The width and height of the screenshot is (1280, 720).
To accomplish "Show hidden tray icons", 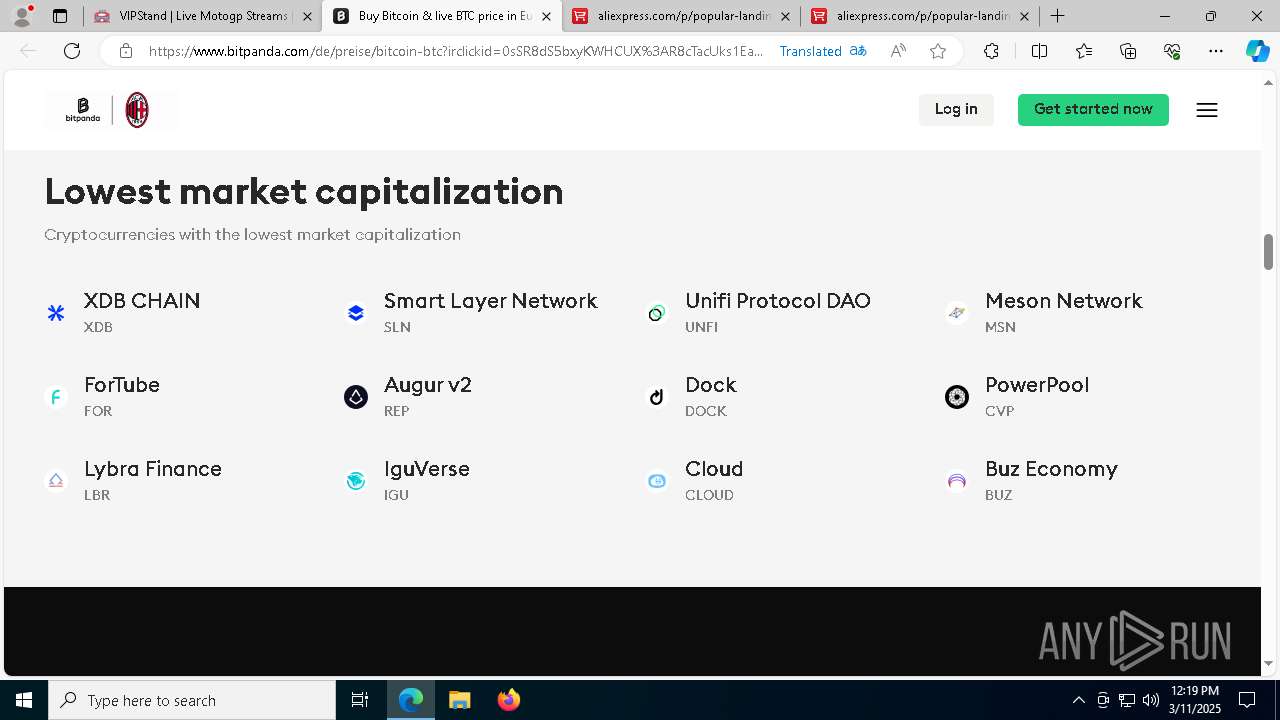I will pyautogui.click(x=1078, y=700).
